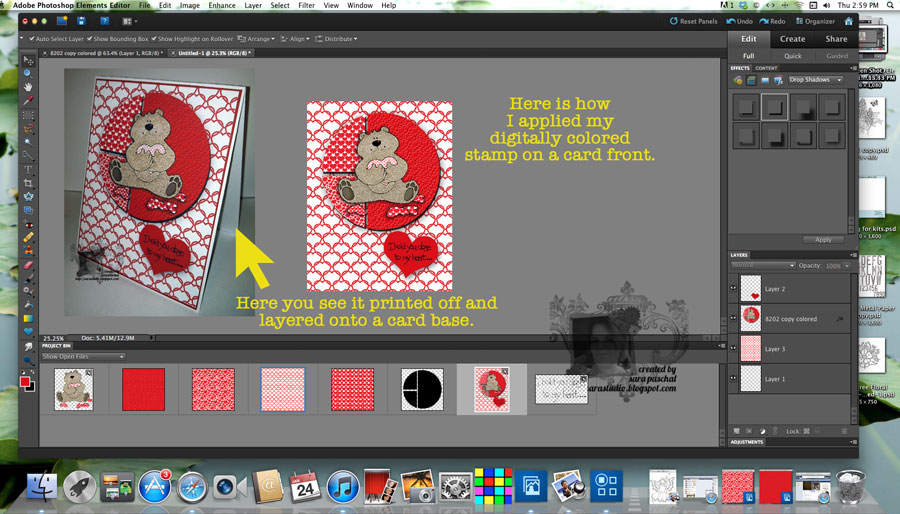Viewport: 900px width, 514px height.
Task: Select the Sponge tool at toolbox bottom
Action: (x=28, y=360)
